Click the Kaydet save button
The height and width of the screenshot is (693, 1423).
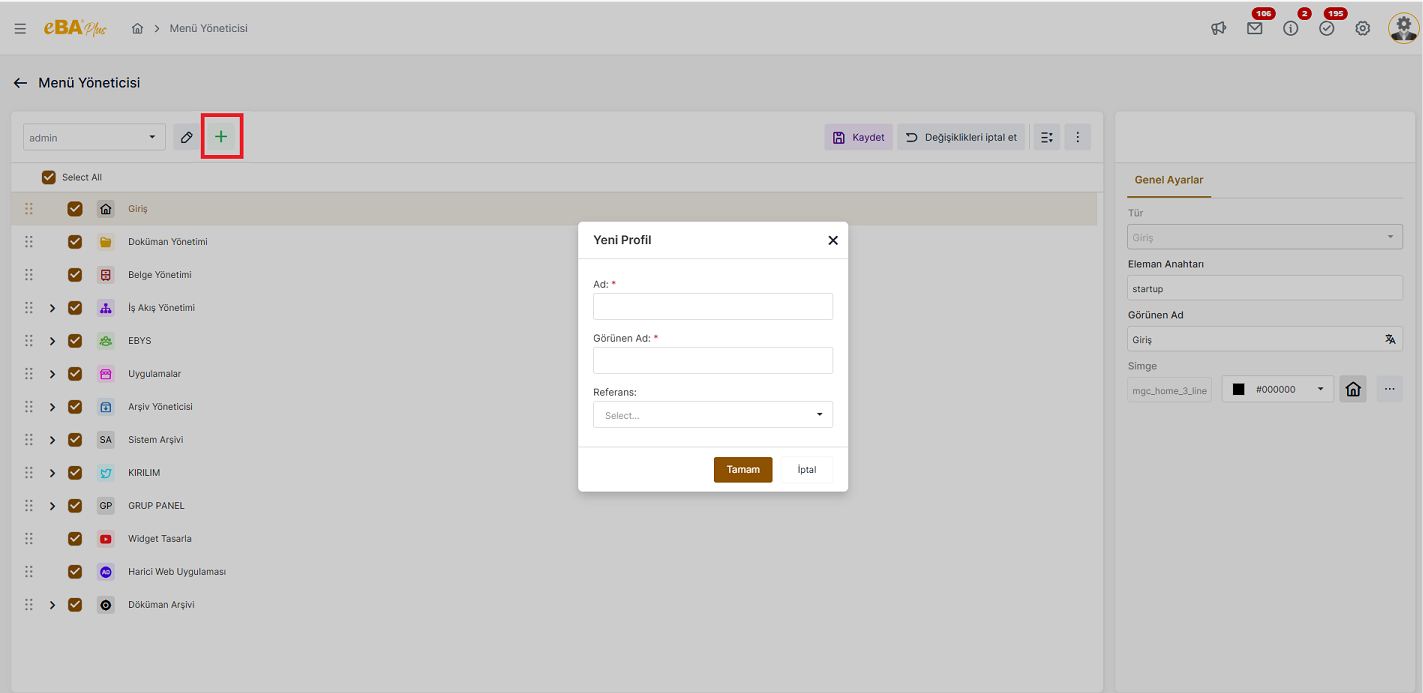(x=858, y=137)
